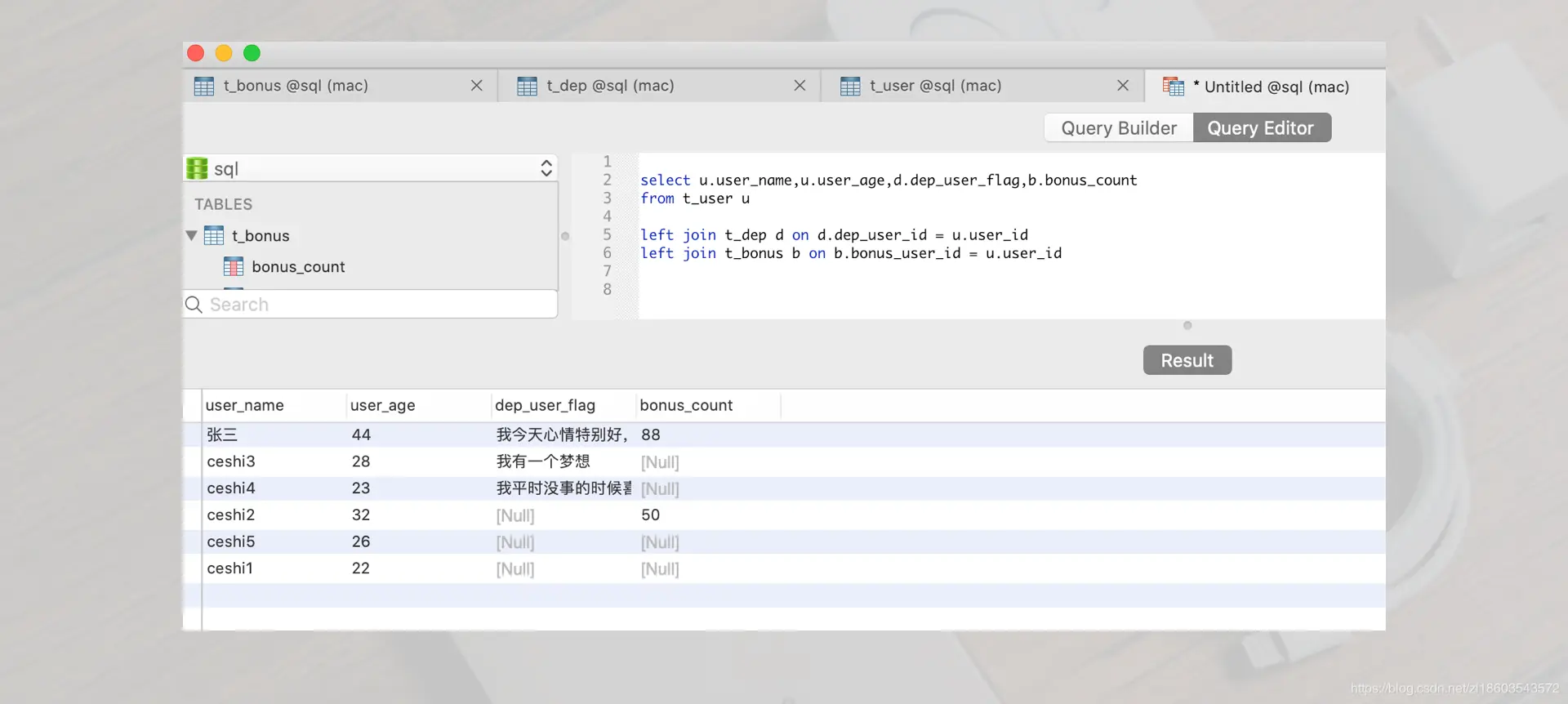Viewport: 1568px width, 704px height.
Task: Click the 'from t_user u' line
Action: coord(695,198)
